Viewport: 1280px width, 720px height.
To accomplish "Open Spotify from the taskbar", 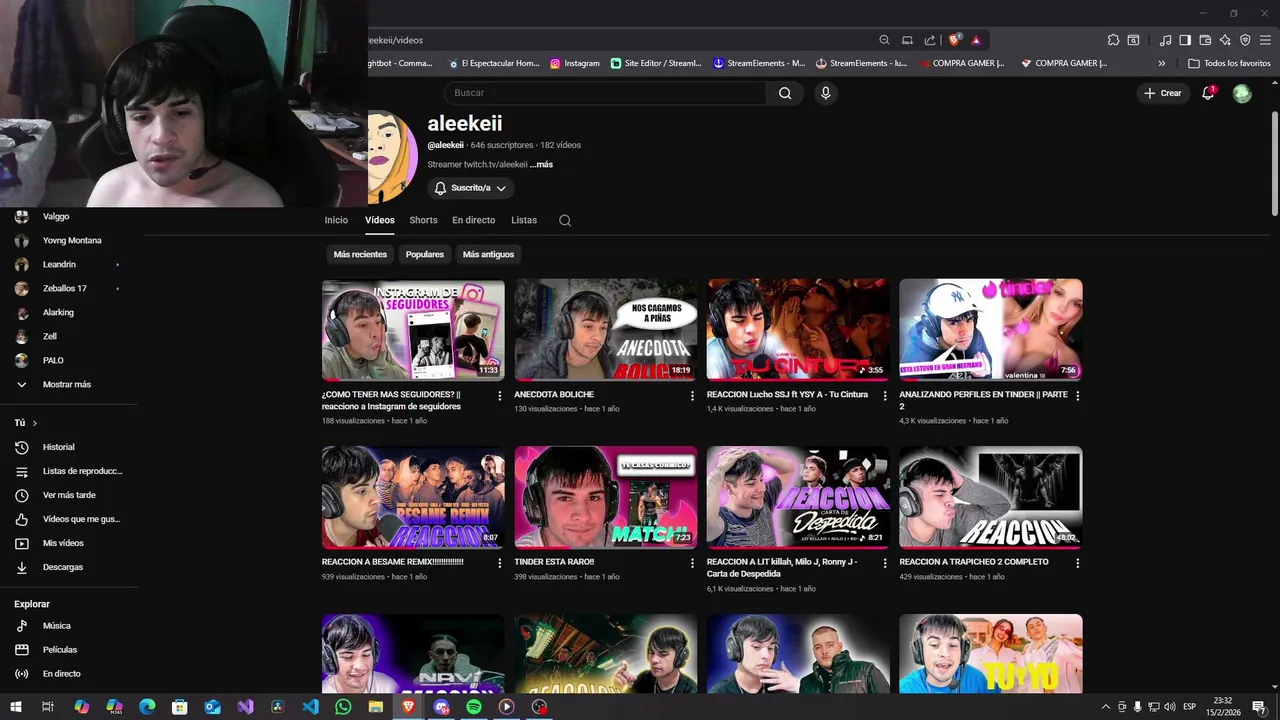I will click(x=474, y=707).
